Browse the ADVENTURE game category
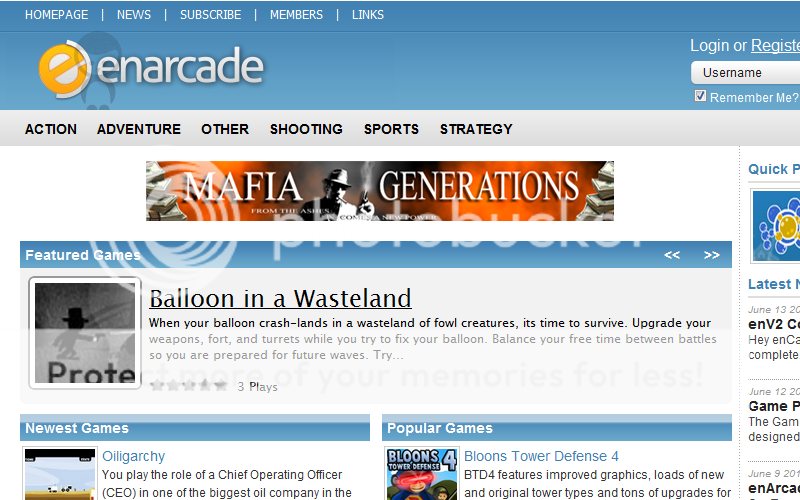Screen dimensions: 800x500 click(x=139, y=129)
